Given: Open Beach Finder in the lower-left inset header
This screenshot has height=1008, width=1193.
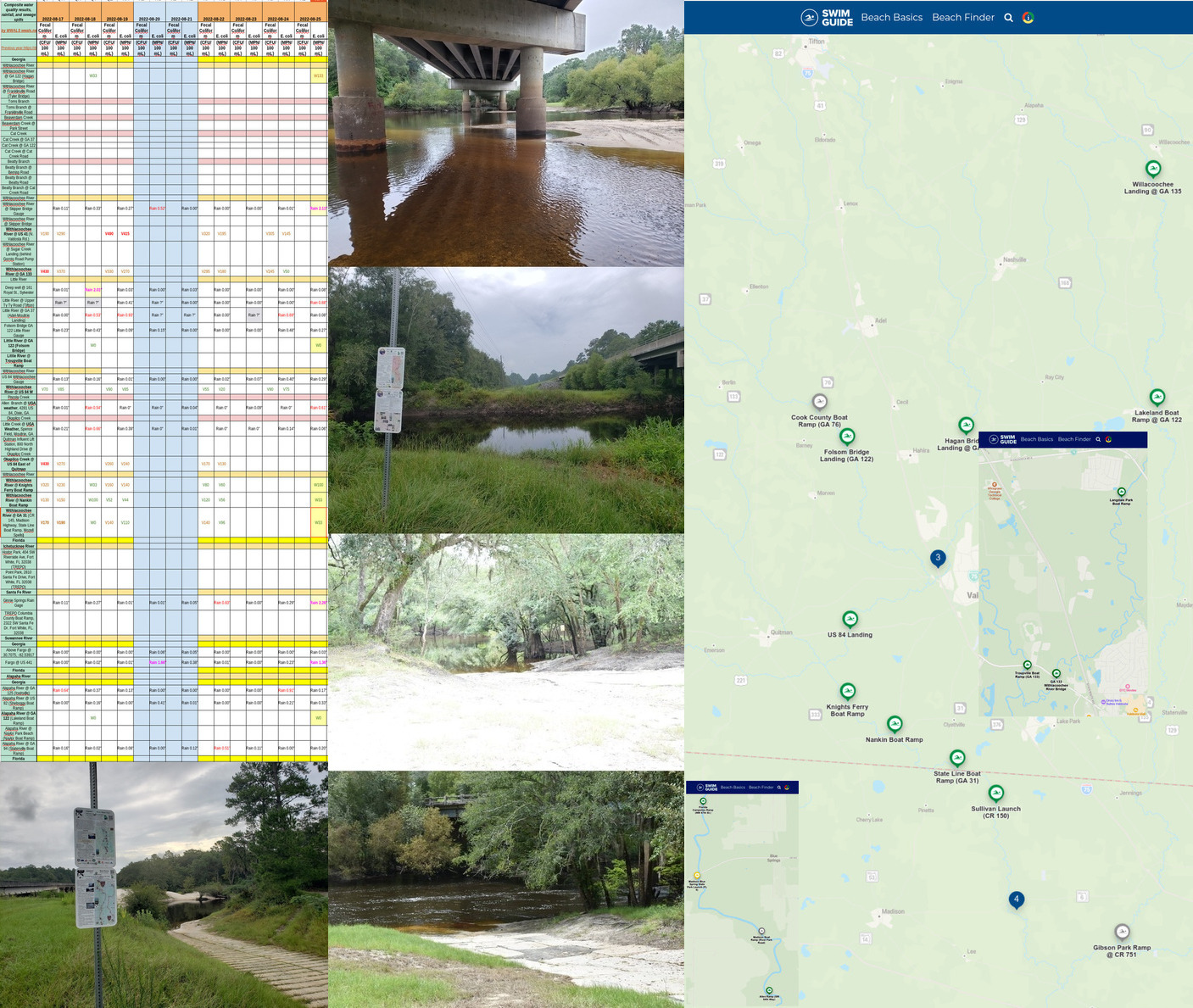Looking at the screenshot, I should 761,788.
